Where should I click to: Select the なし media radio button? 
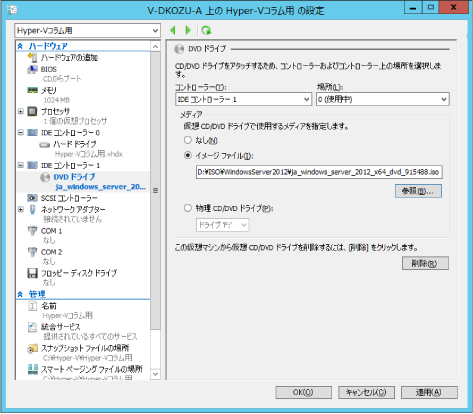pos(188,140)
